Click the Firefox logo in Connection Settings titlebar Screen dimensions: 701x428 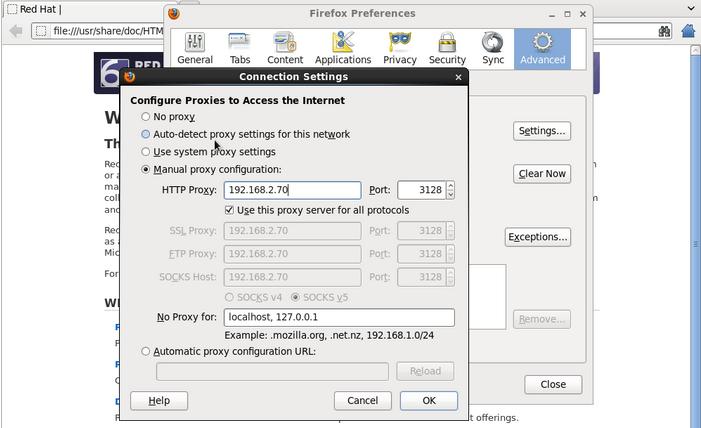(130, 76)
